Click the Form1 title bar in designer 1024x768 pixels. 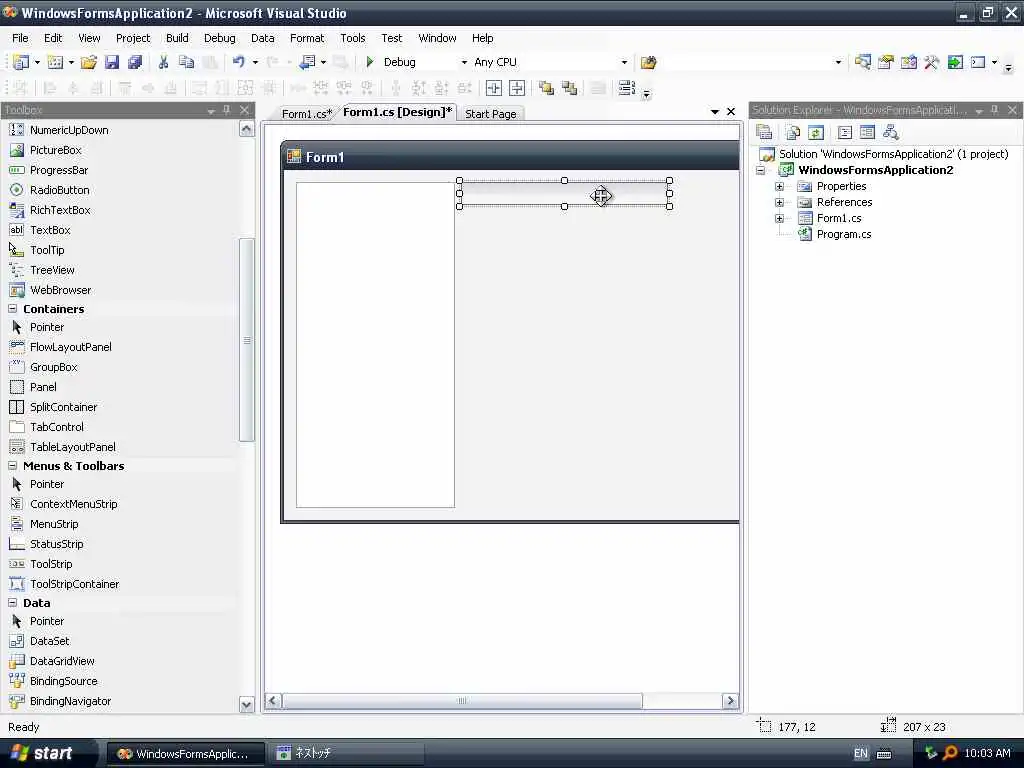click(x=511, y=157)
